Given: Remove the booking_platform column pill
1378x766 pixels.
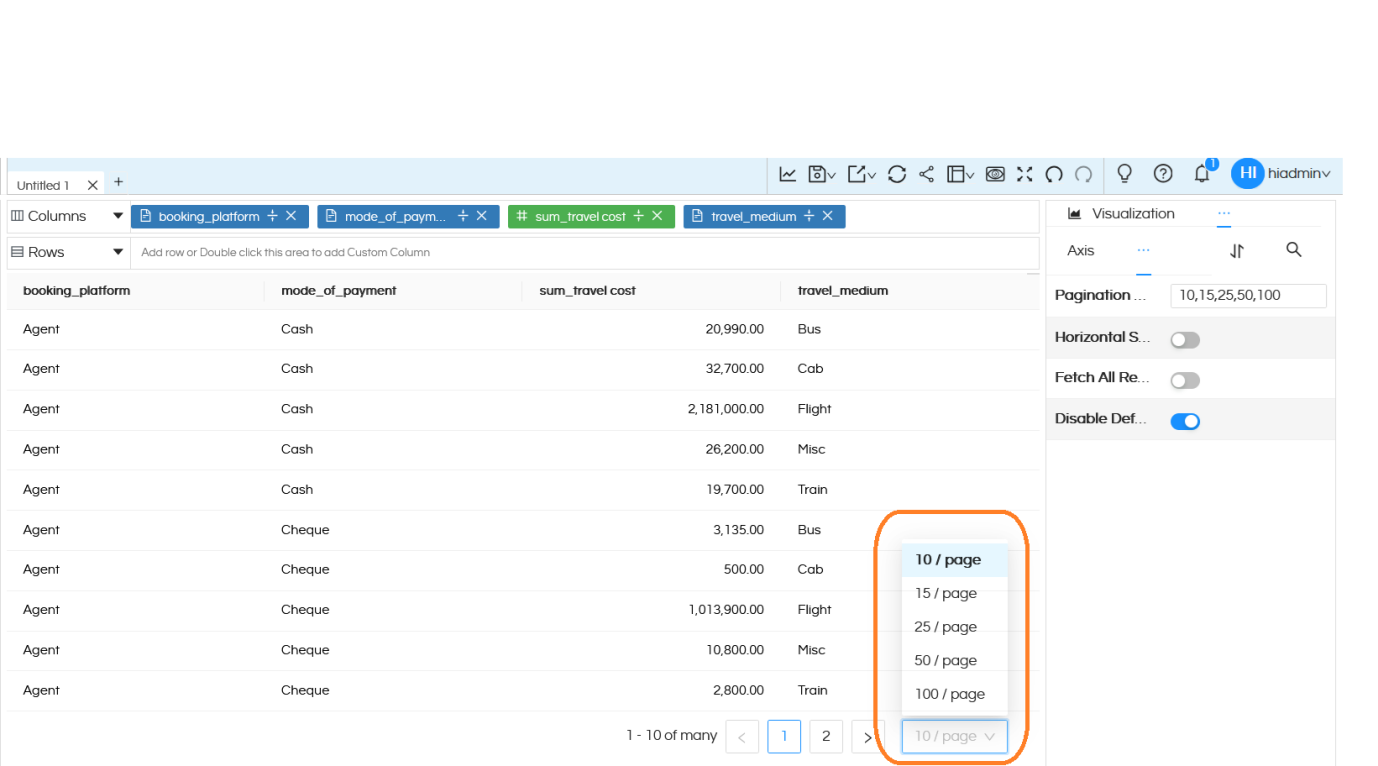Looking at the screenshot, I should (291, 216).
